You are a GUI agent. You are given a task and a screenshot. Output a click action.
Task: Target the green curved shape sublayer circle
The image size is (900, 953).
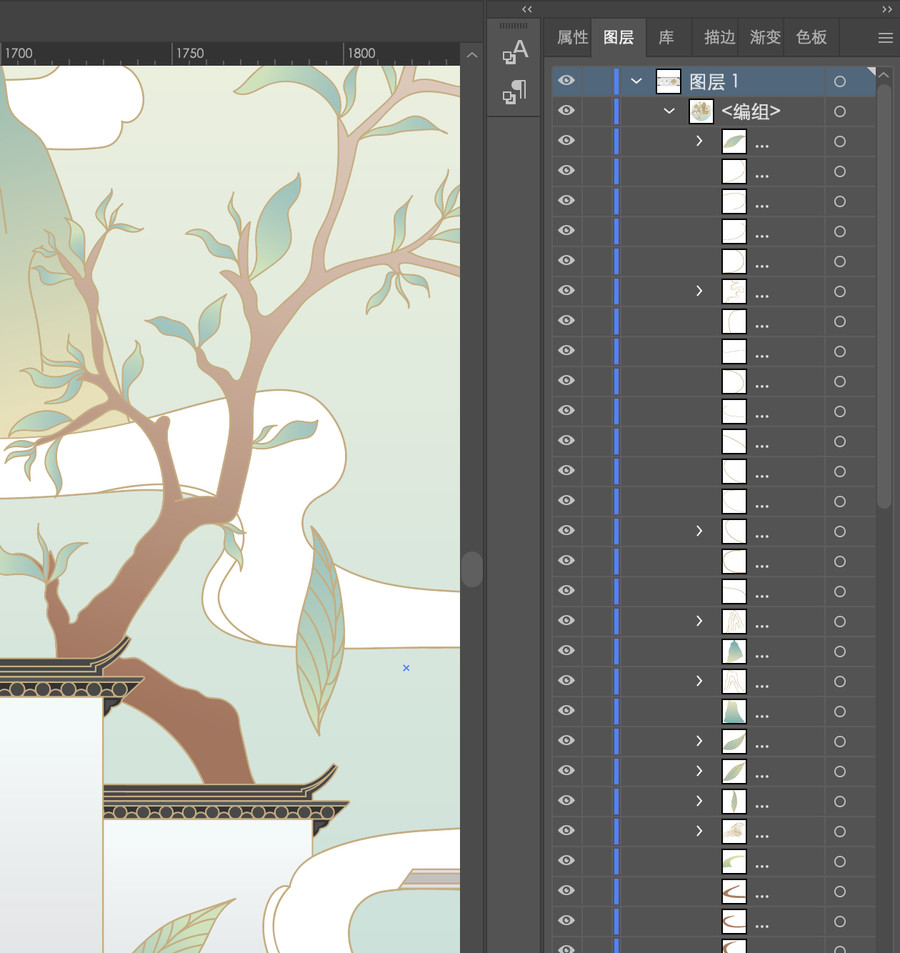click(840, 861)
